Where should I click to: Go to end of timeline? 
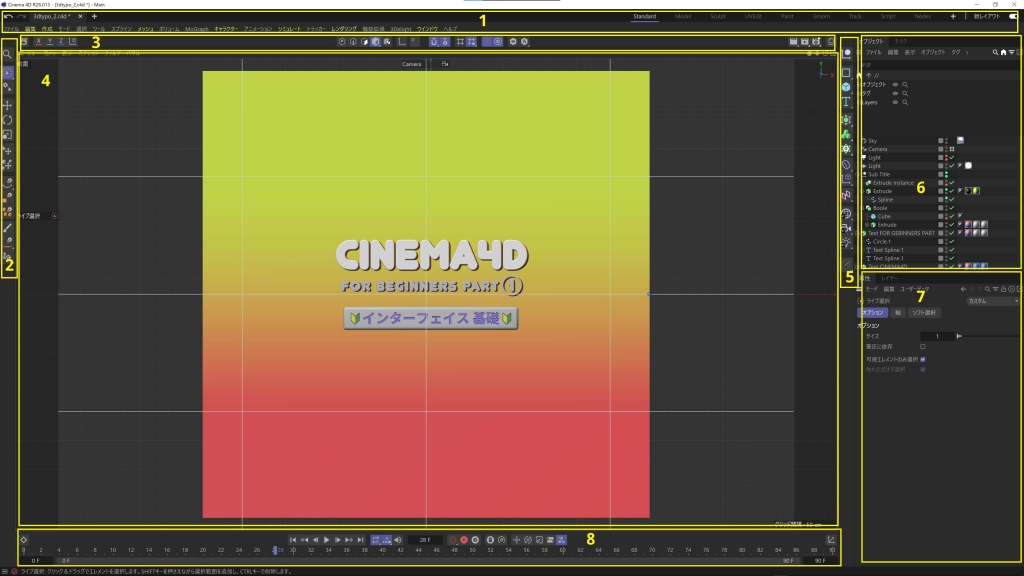coord(360,540)
